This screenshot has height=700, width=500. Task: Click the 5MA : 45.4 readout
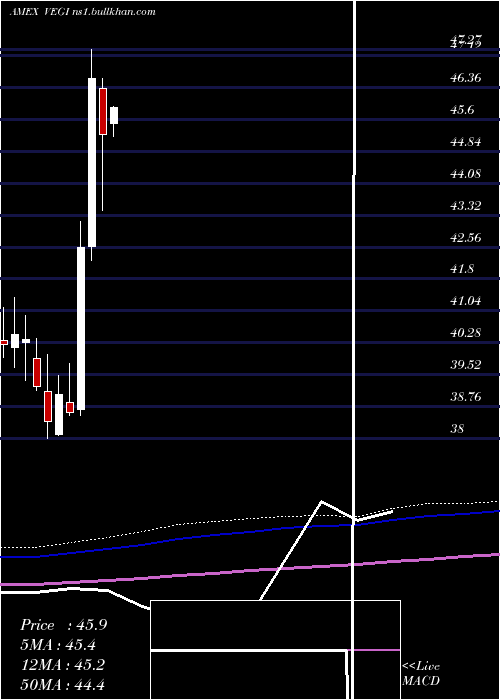[x=58, y=645]
